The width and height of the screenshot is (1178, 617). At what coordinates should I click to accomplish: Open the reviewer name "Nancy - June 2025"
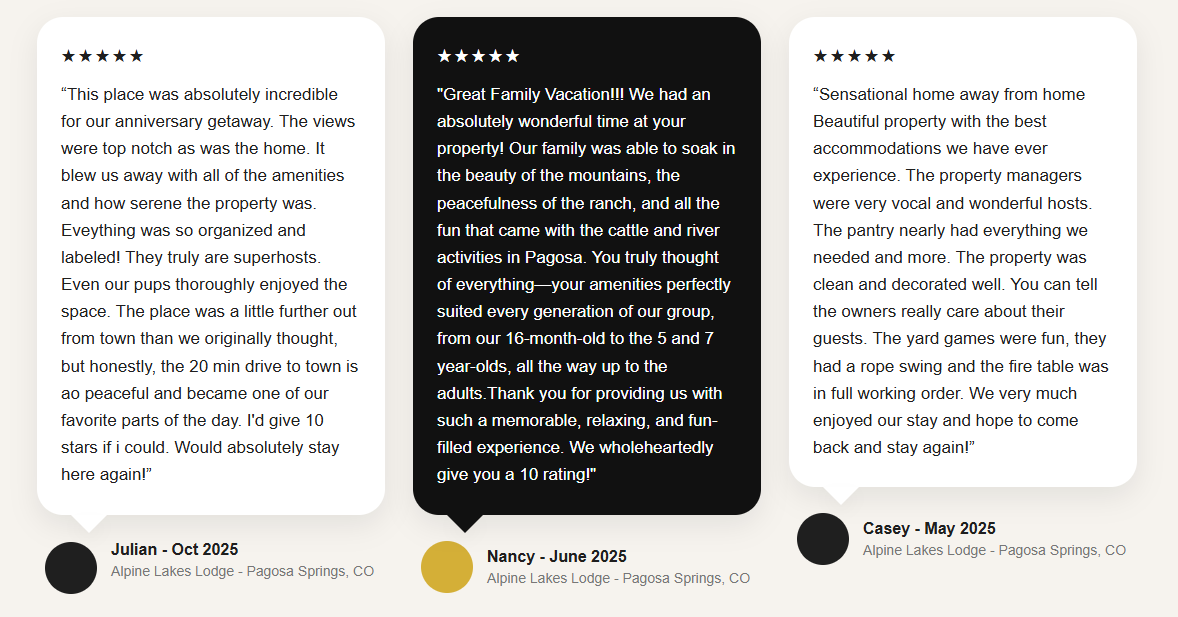(x=557, y=556)
